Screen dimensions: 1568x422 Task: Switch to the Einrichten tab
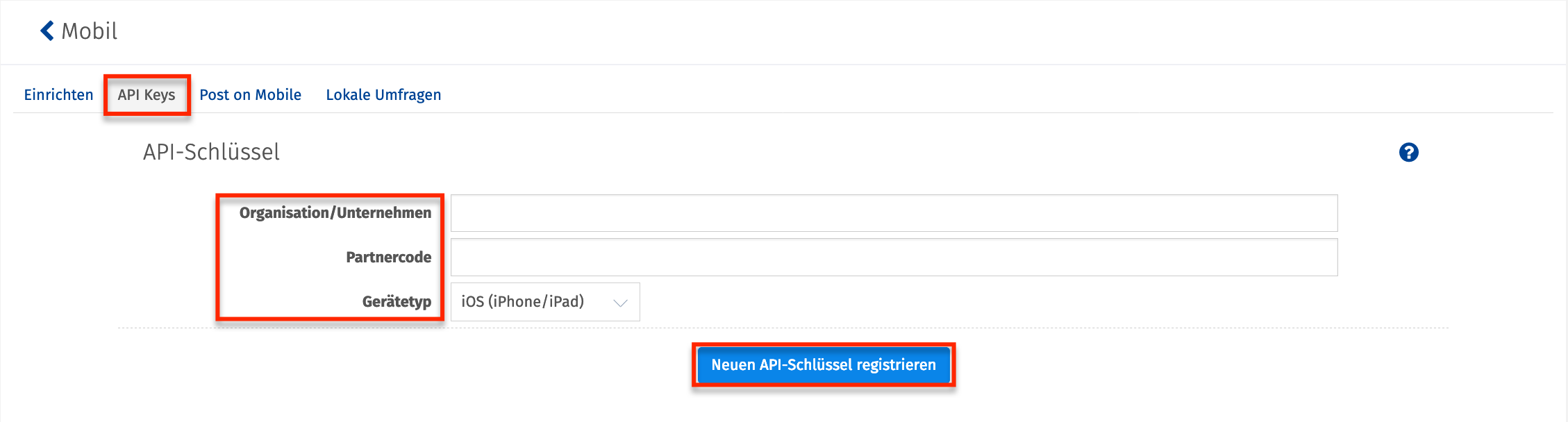click(x=58, y=95)
